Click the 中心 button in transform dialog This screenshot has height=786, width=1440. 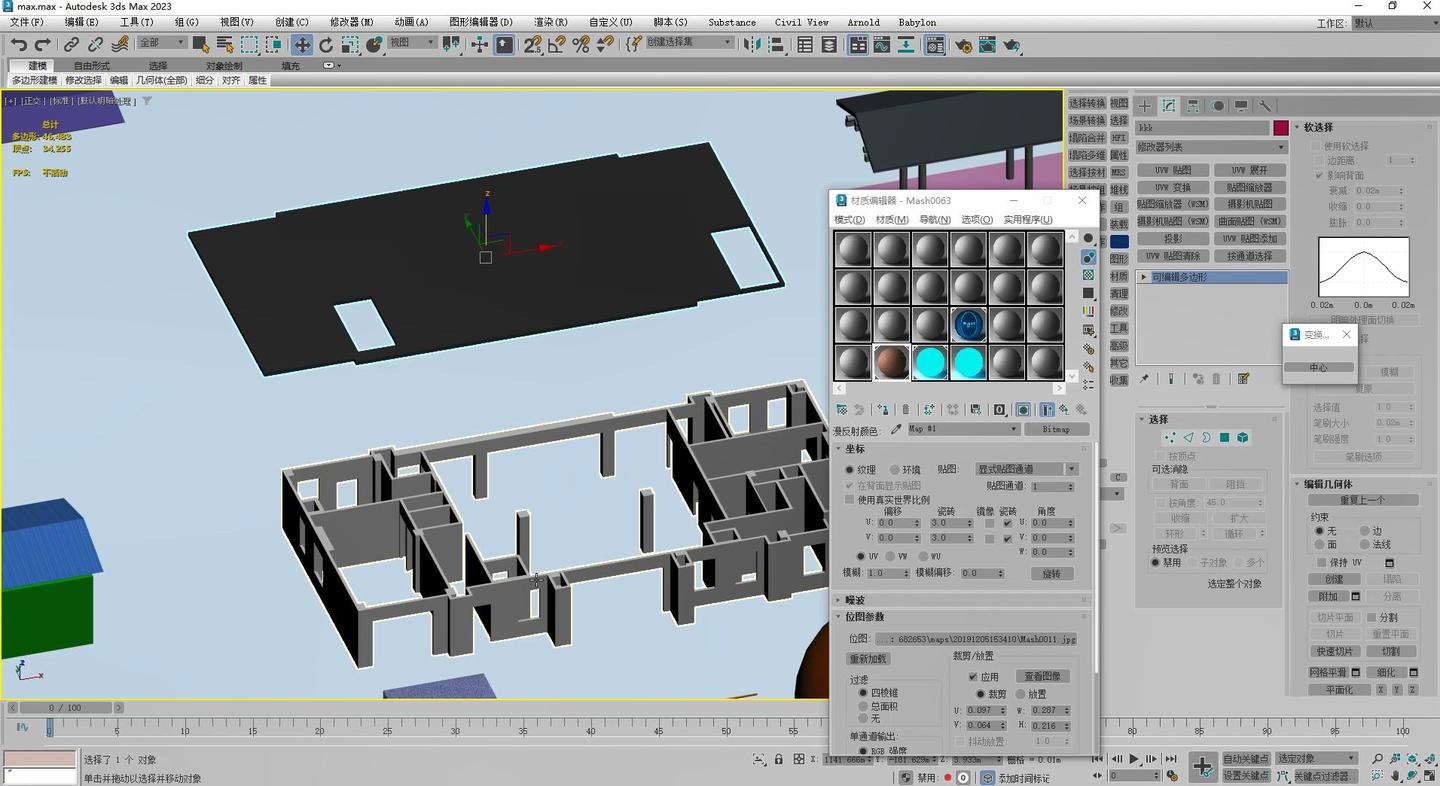pyautogui.click(x=1319, y=367)
